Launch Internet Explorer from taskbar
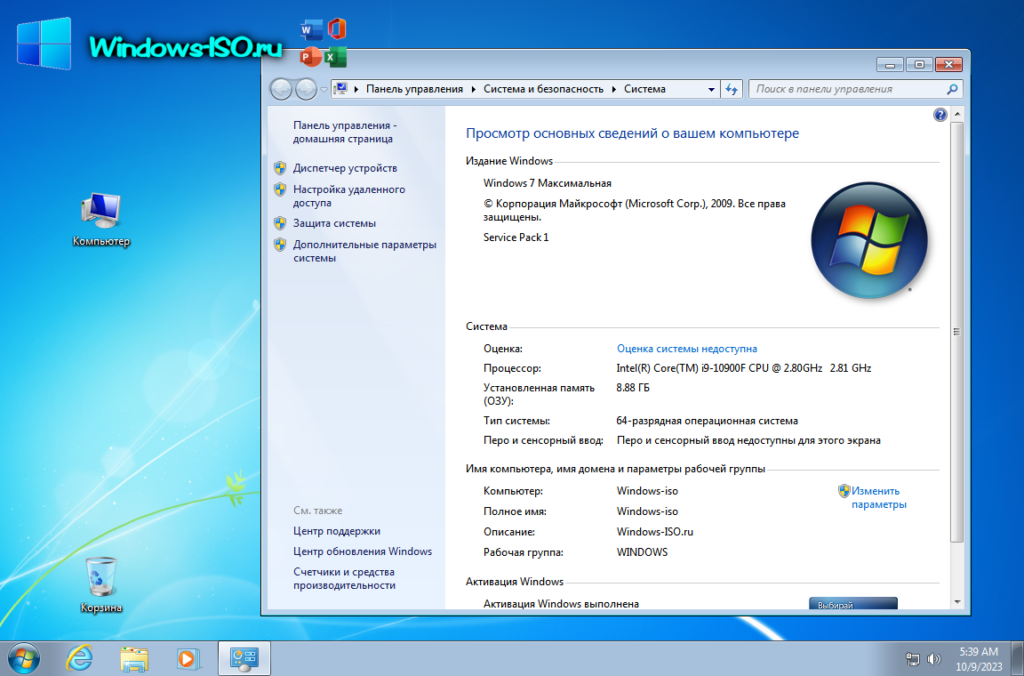This screenshot has height=676, width=1024. (x=79, y=658)
